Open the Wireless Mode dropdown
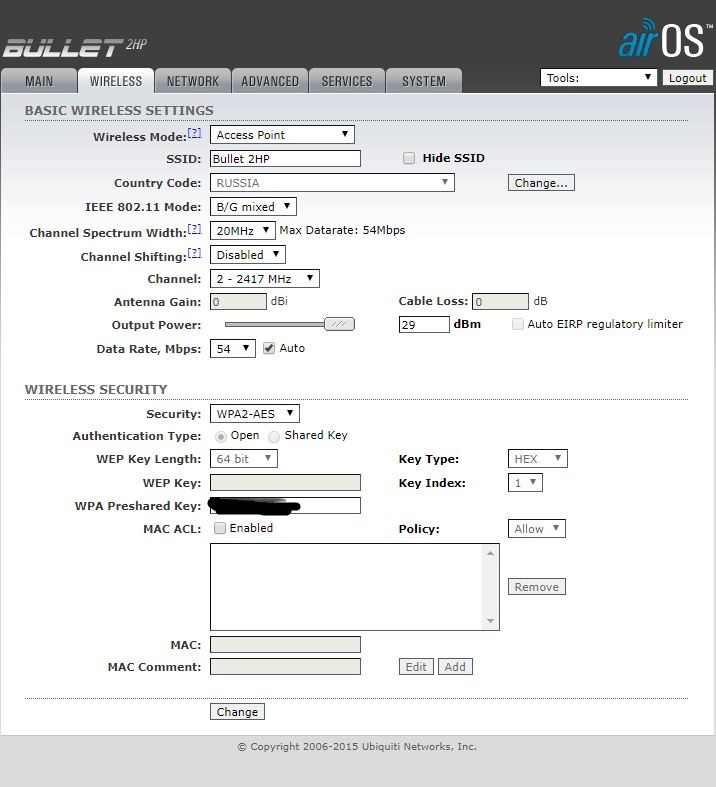 click(282, 135)
